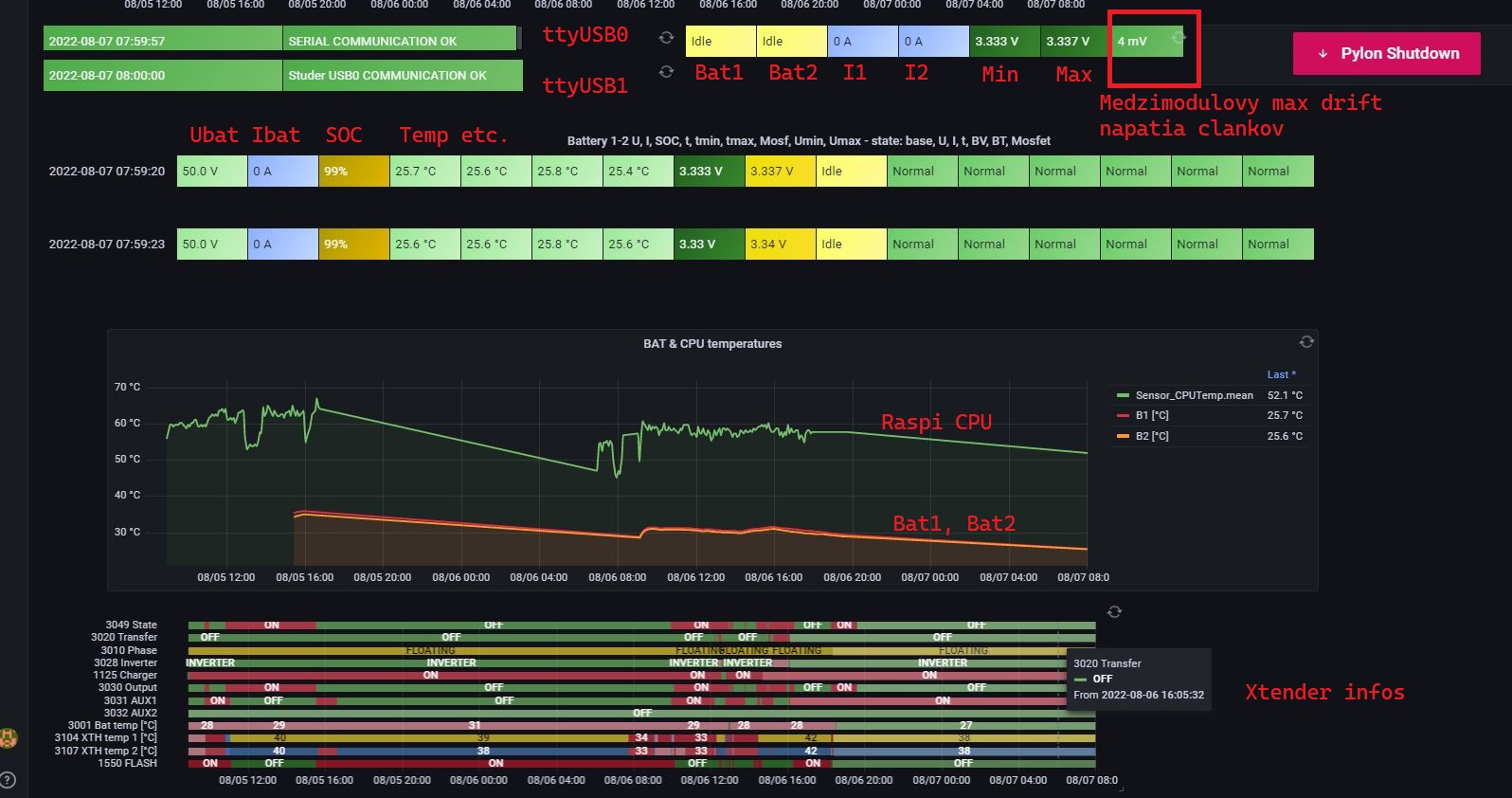Image resolution: width=1512 pixels, height=798 pixels.
Task: Select the 3107 XTH temp 2 row label
Action: click(106, 751)
